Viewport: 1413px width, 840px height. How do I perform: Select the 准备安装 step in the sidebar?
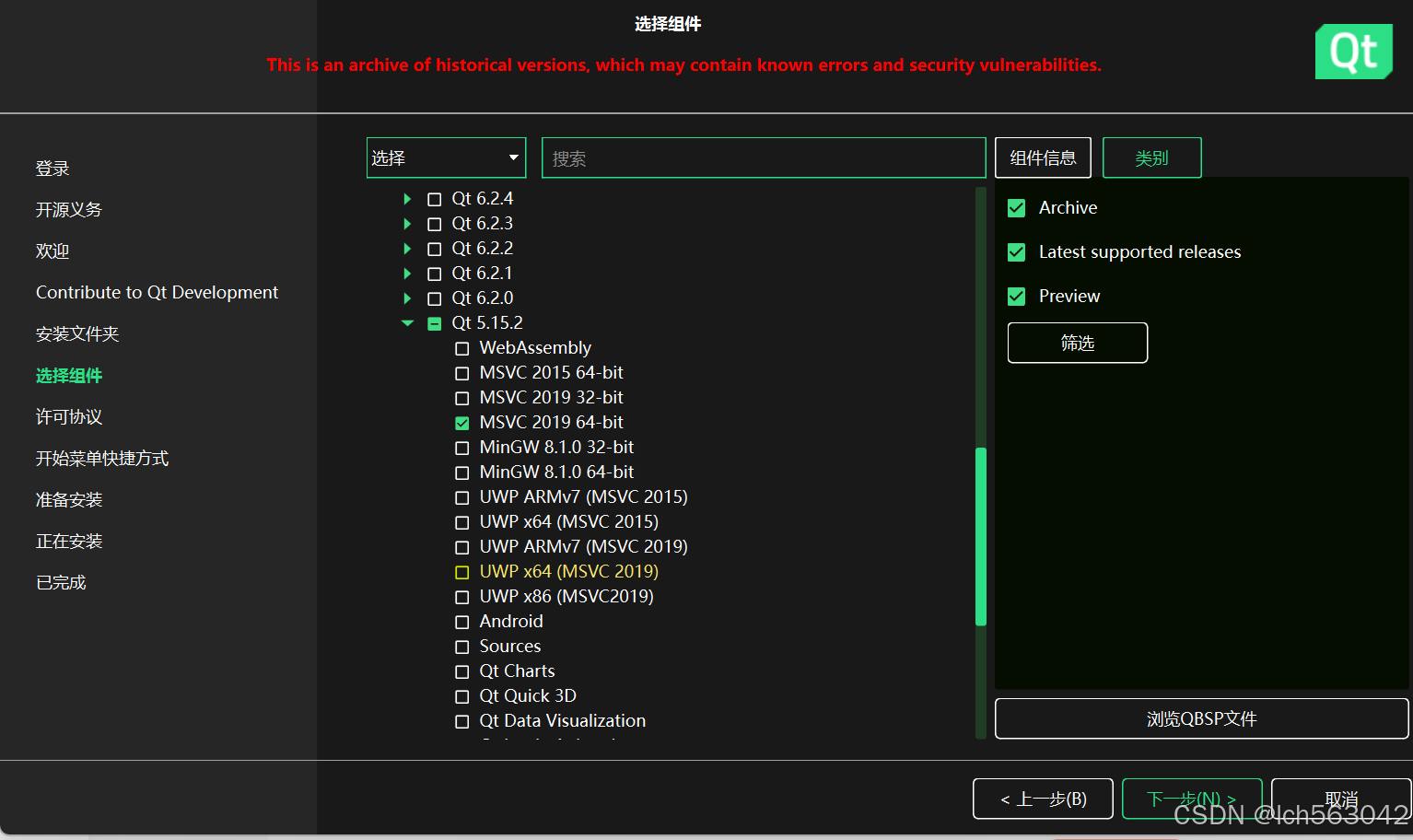69,500
